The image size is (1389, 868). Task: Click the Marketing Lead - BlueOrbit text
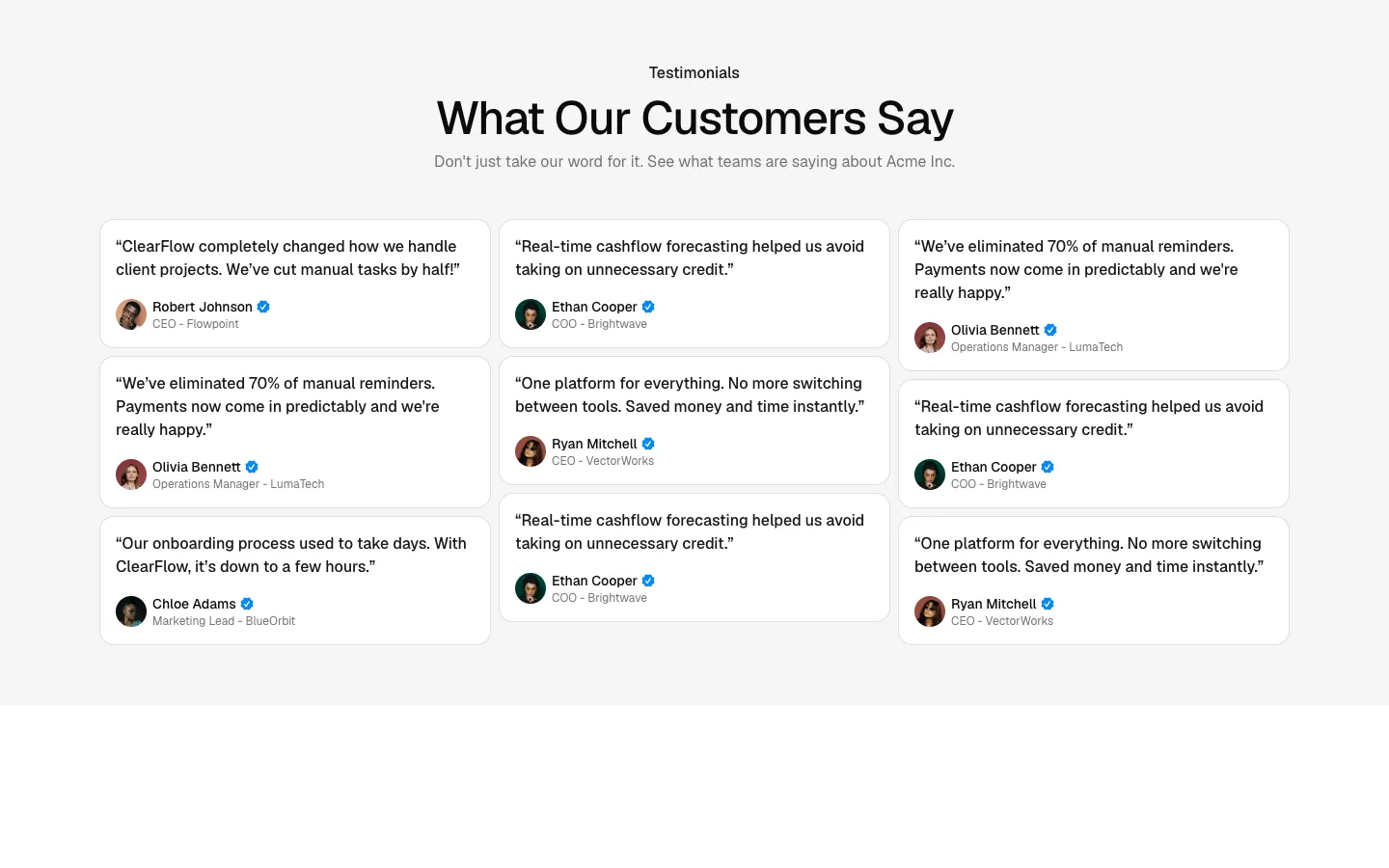(224, 621)
